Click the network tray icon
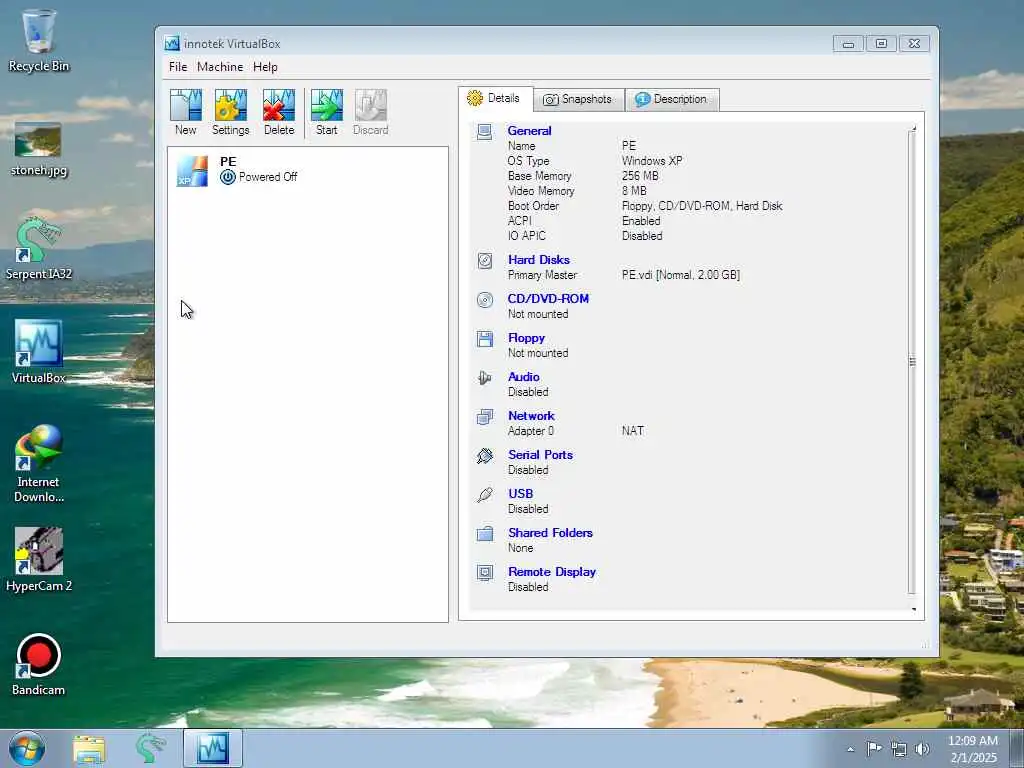 click(x=899, y=749)
